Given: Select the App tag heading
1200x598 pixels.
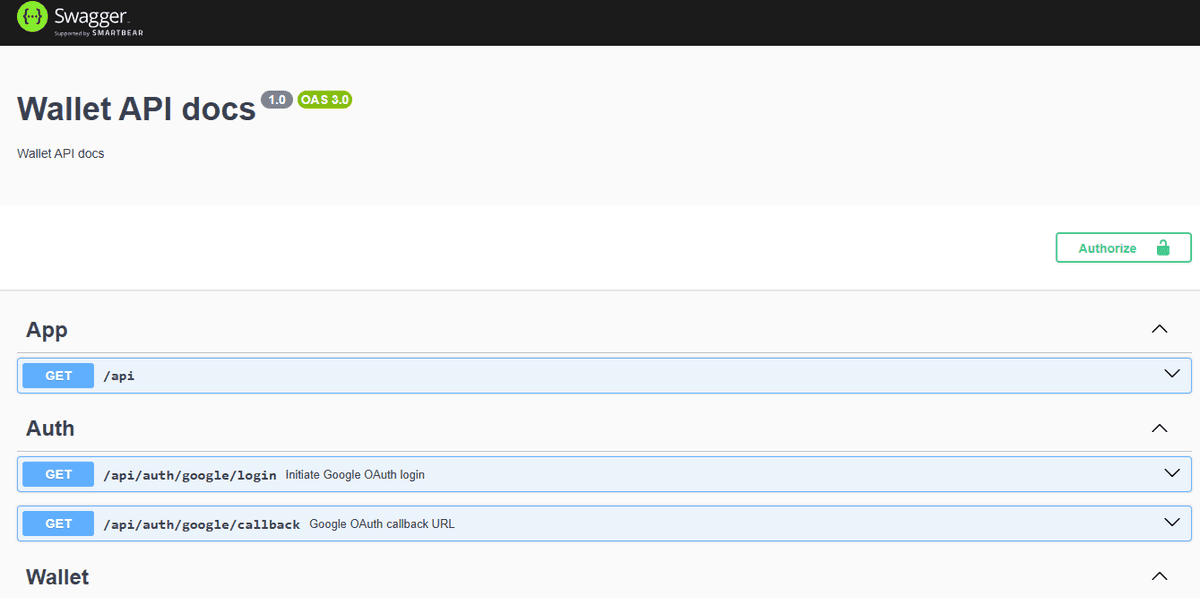Looking at the screenshot, I should point(47,330).
